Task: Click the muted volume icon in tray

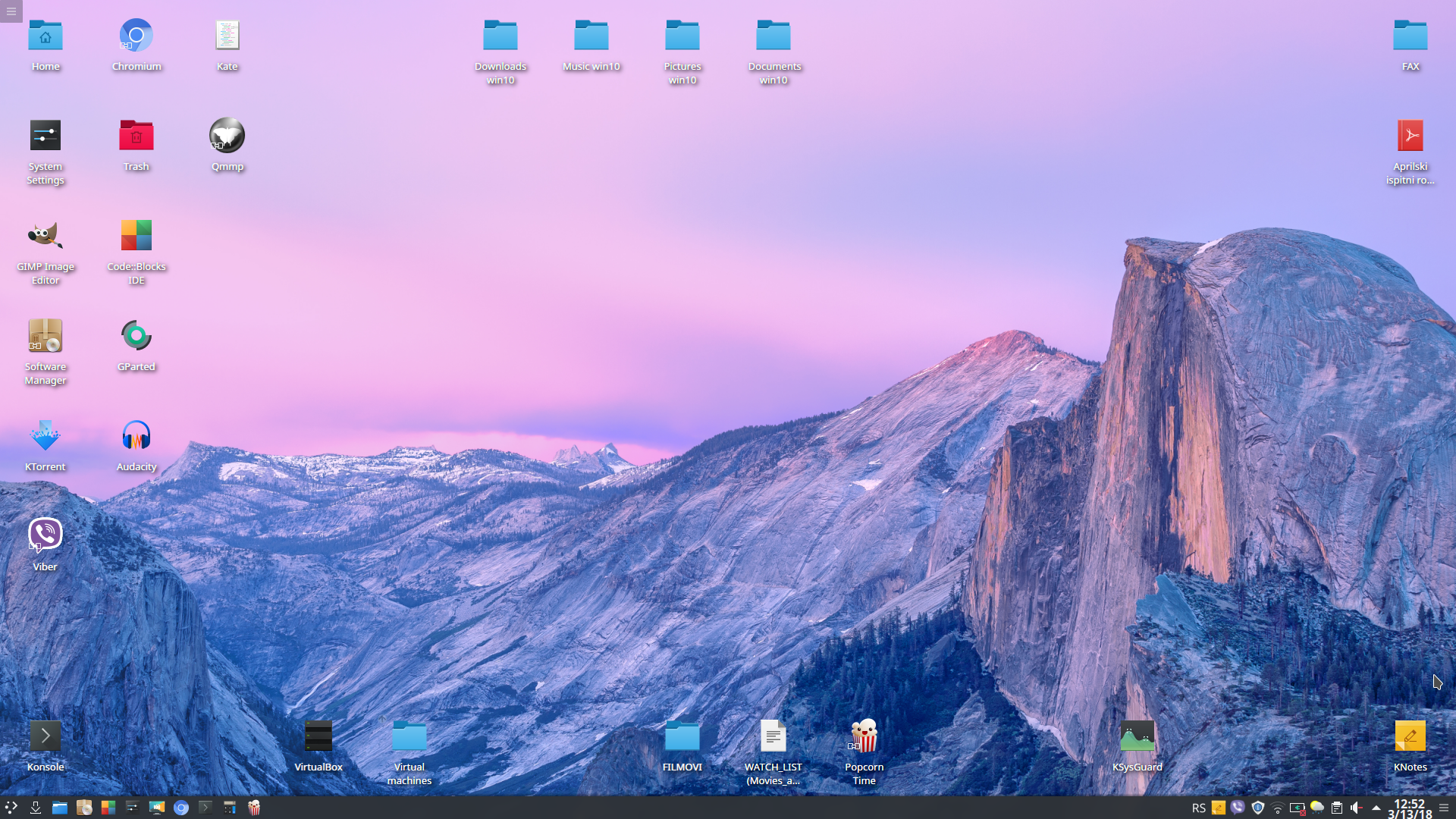Action: click(x=1357, y=808)
